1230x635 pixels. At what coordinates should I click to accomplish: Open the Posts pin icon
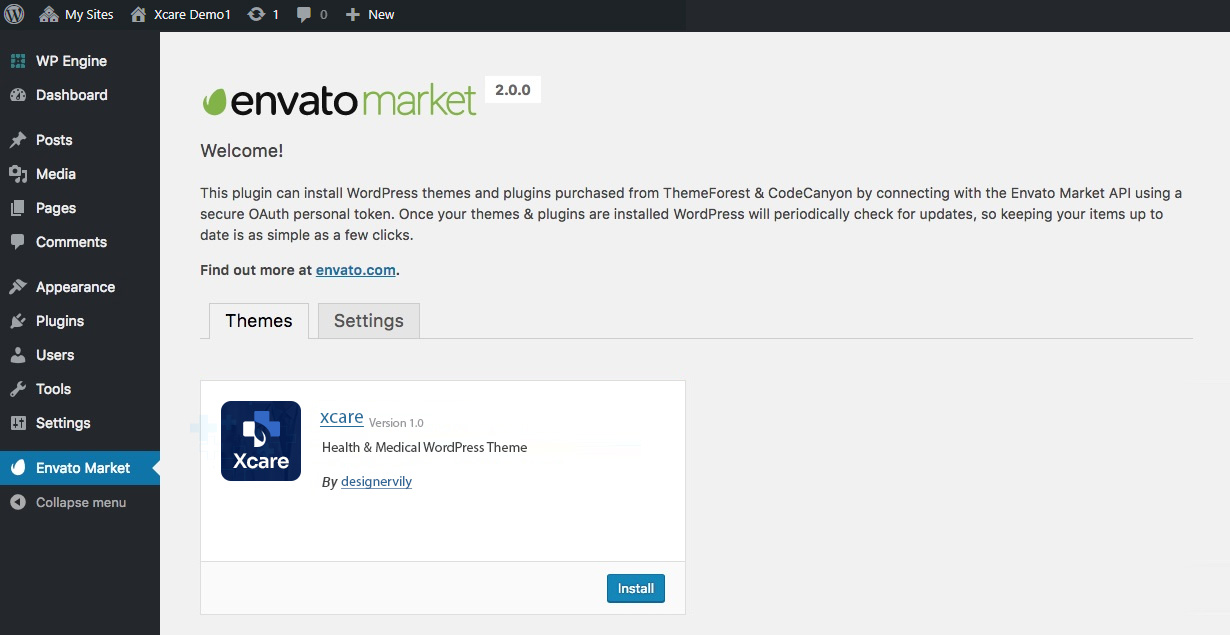pyautogui.click(x=18, y=140)
